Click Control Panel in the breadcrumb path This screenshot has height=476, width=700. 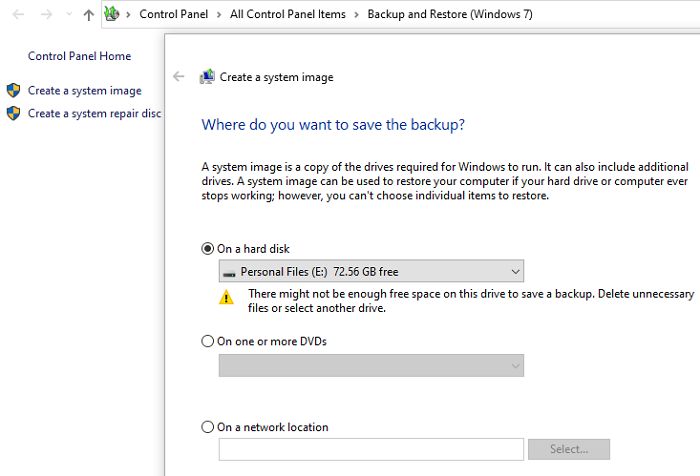[x=173, y=14]
